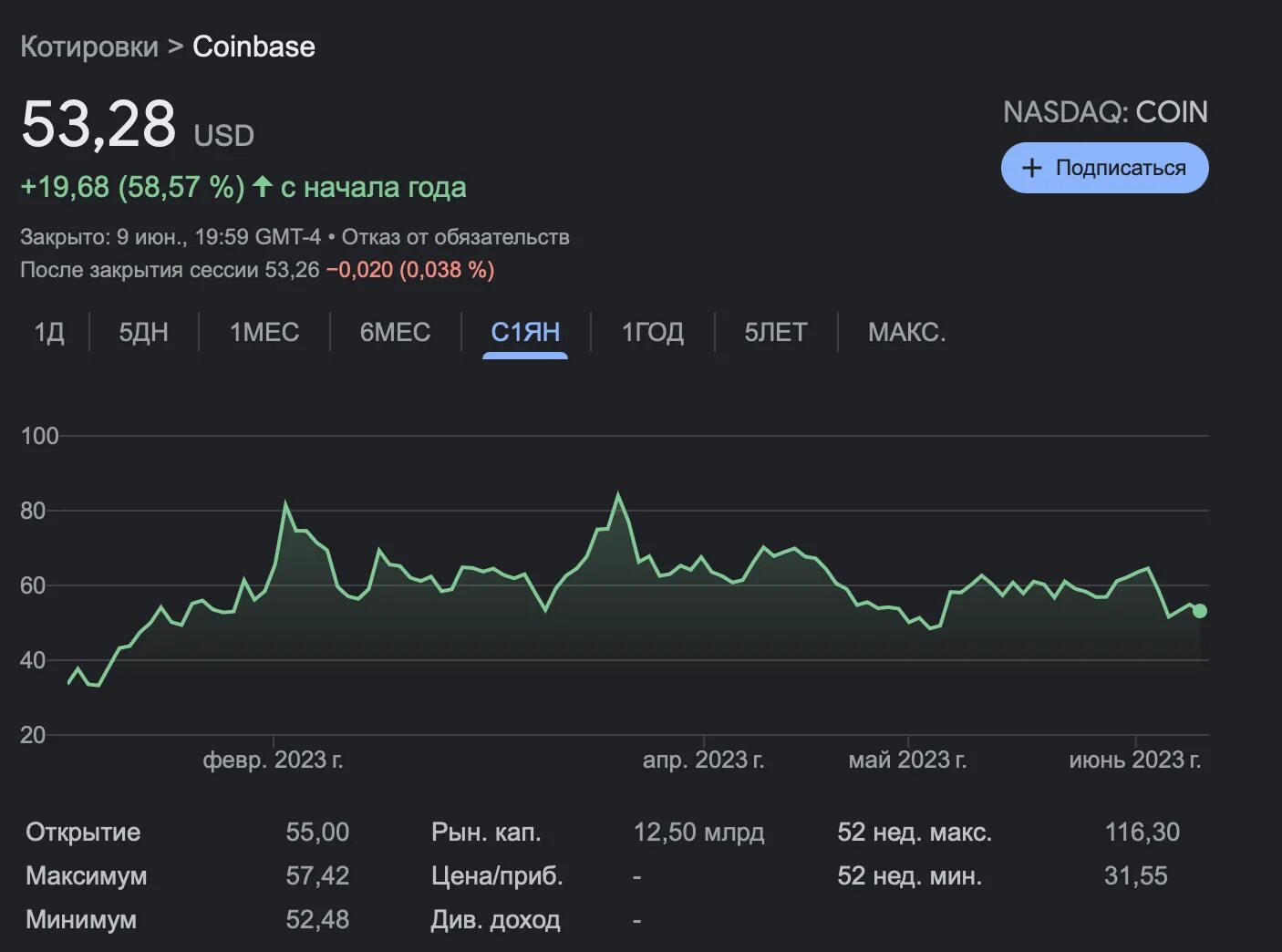
Task: Select the 1Д time range tab
Action: click(49, 332)
